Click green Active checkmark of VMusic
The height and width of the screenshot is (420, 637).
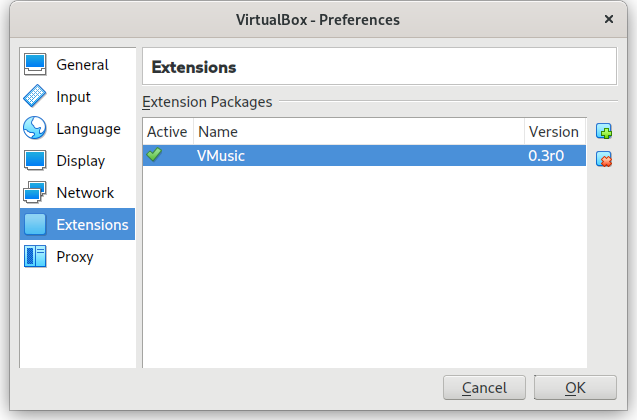click(154, 155)
